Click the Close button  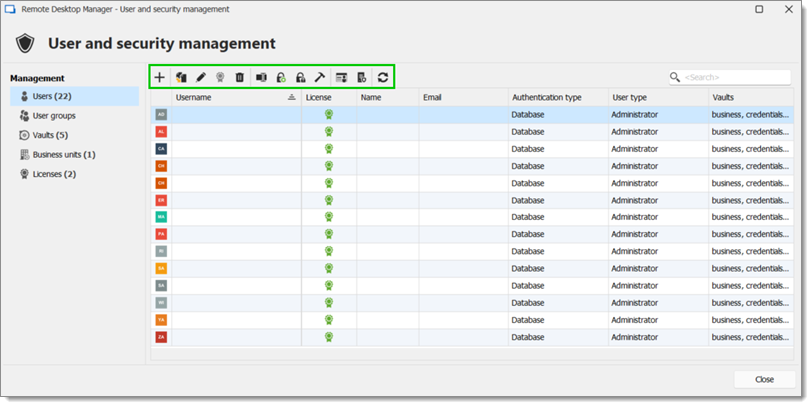click(x=764, y=380)
